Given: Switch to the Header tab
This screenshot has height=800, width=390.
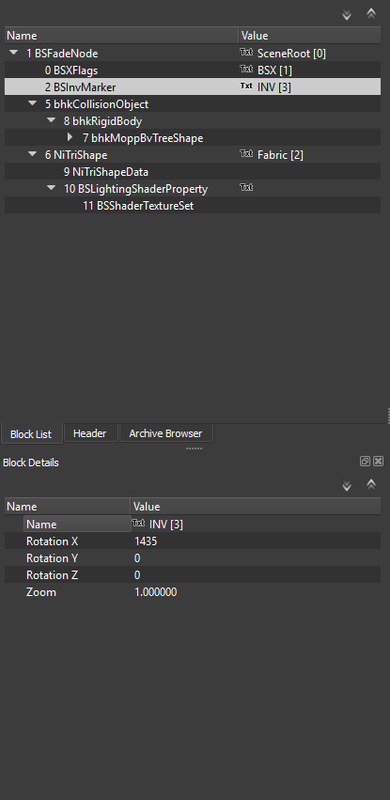Looking at the screenshot, I should pos(90,433).
